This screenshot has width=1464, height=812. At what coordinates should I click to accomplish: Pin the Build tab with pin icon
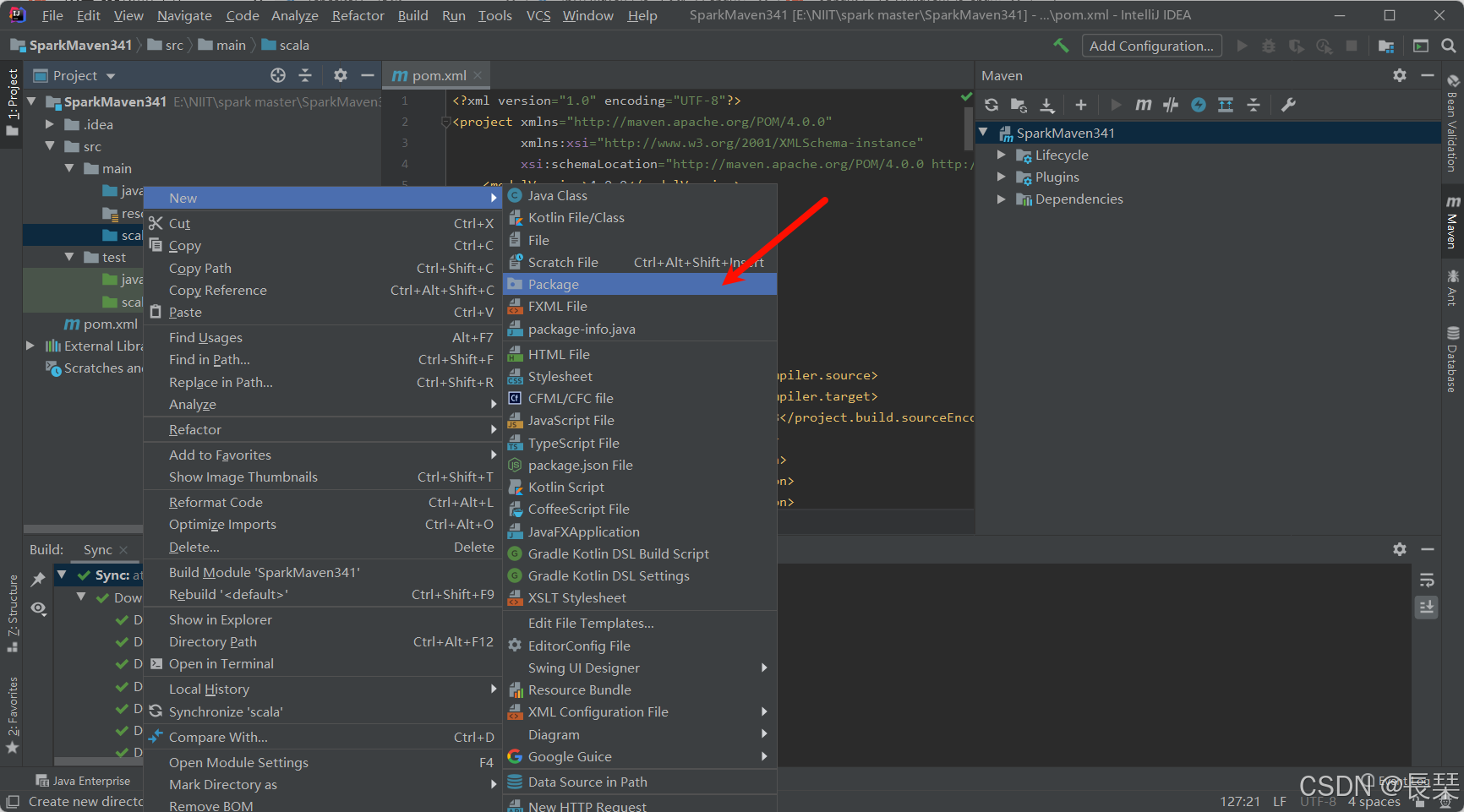pyautogui.click(x=38, y=580)
